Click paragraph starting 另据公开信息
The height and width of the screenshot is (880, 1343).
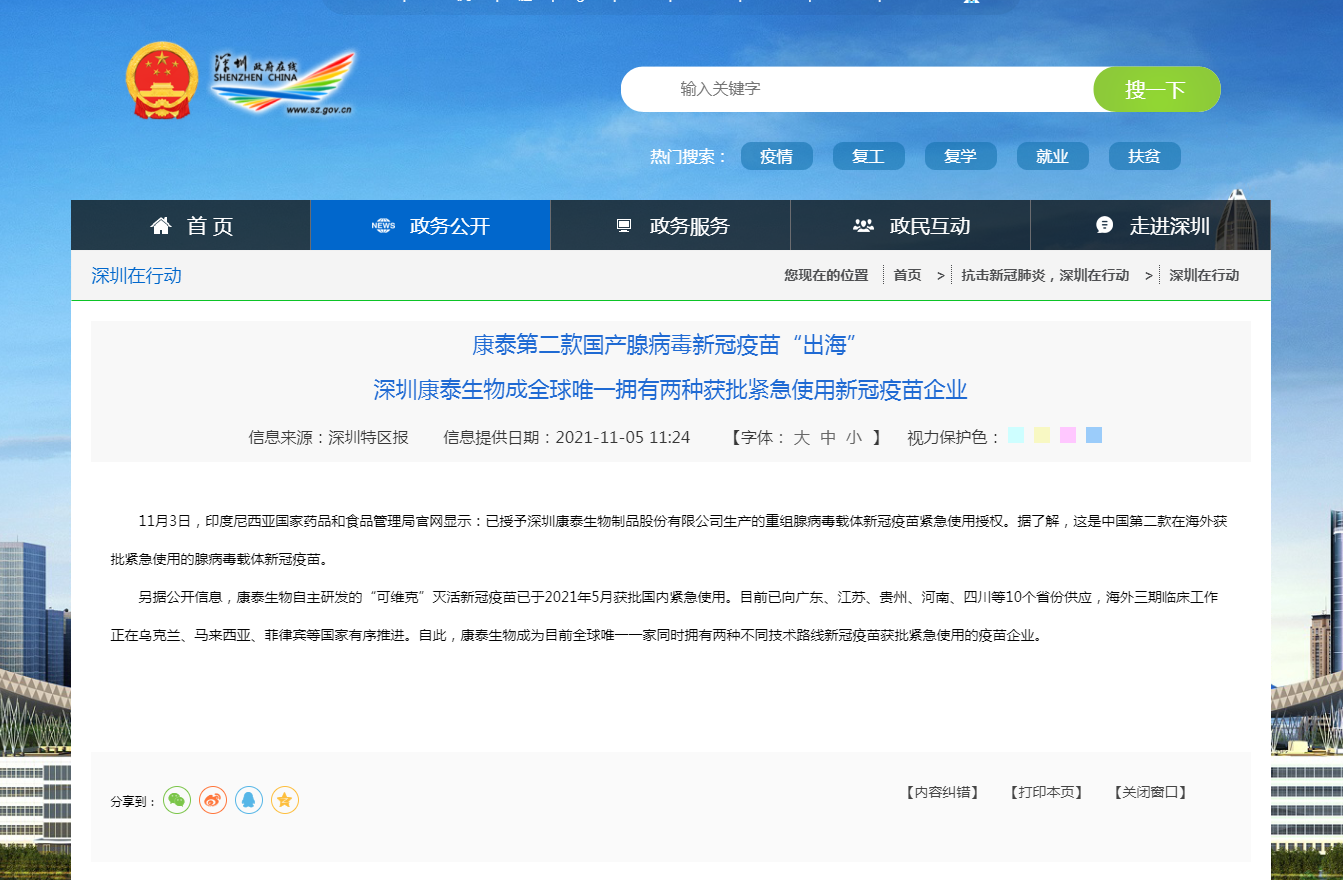pos(664,616)
